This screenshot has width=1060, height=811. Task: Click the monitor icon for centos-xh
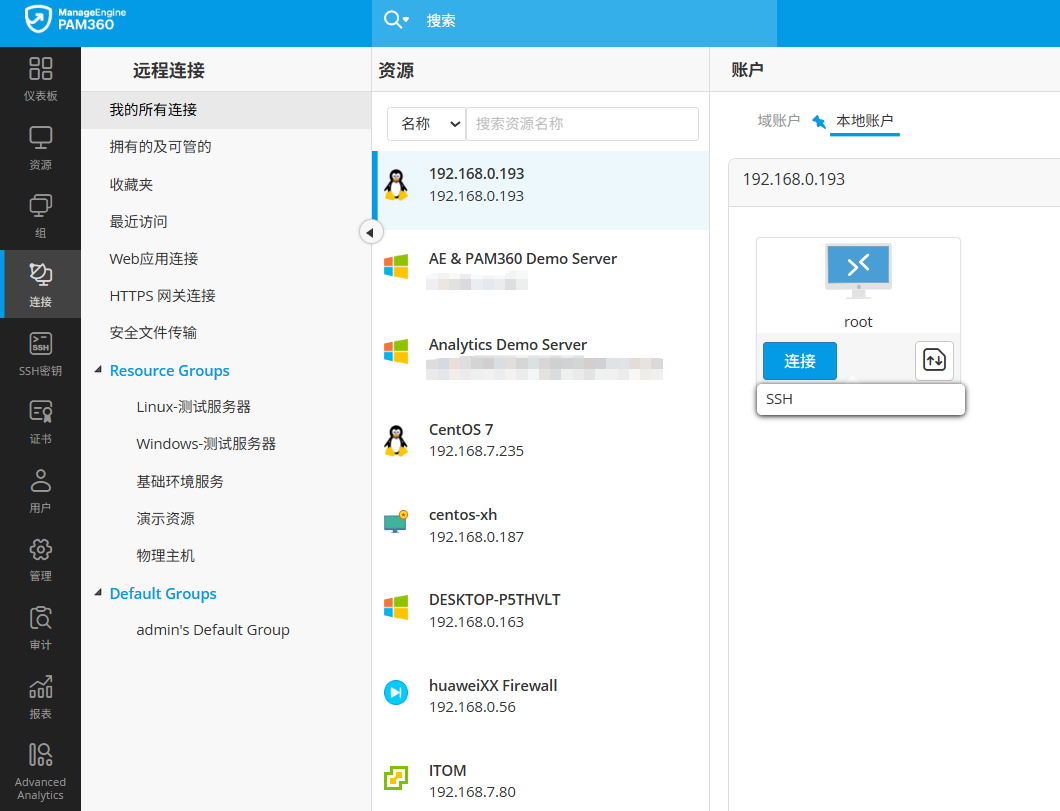pos(396,522)
